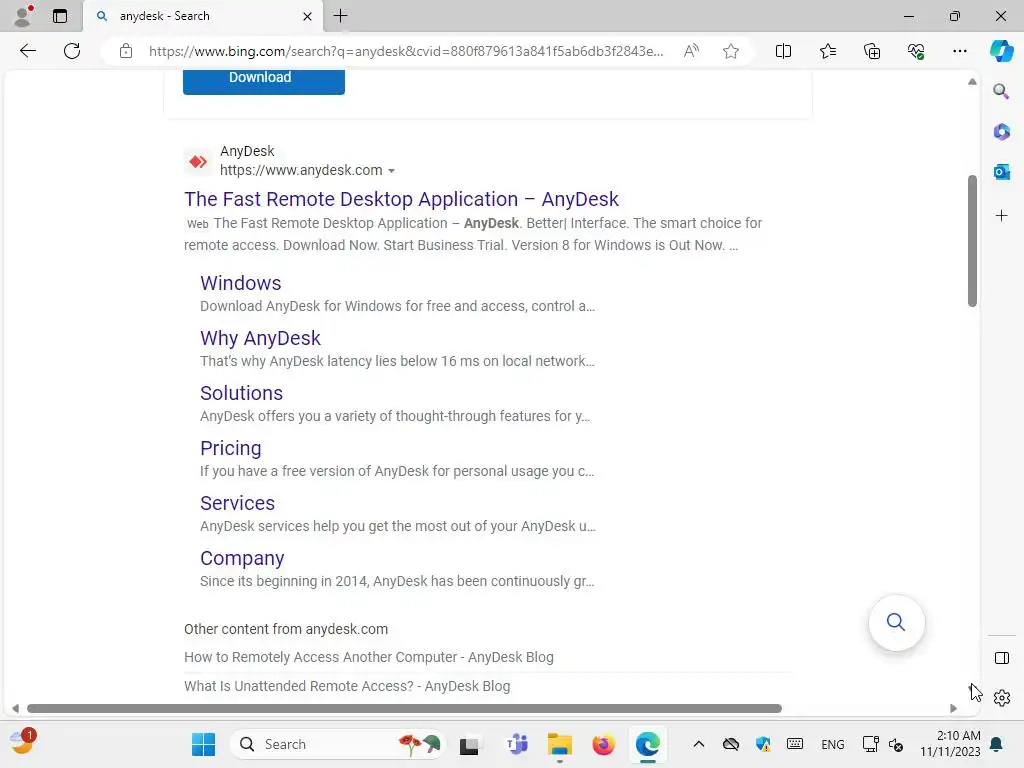Open the touch keyboard tray icon

point(795,744)
